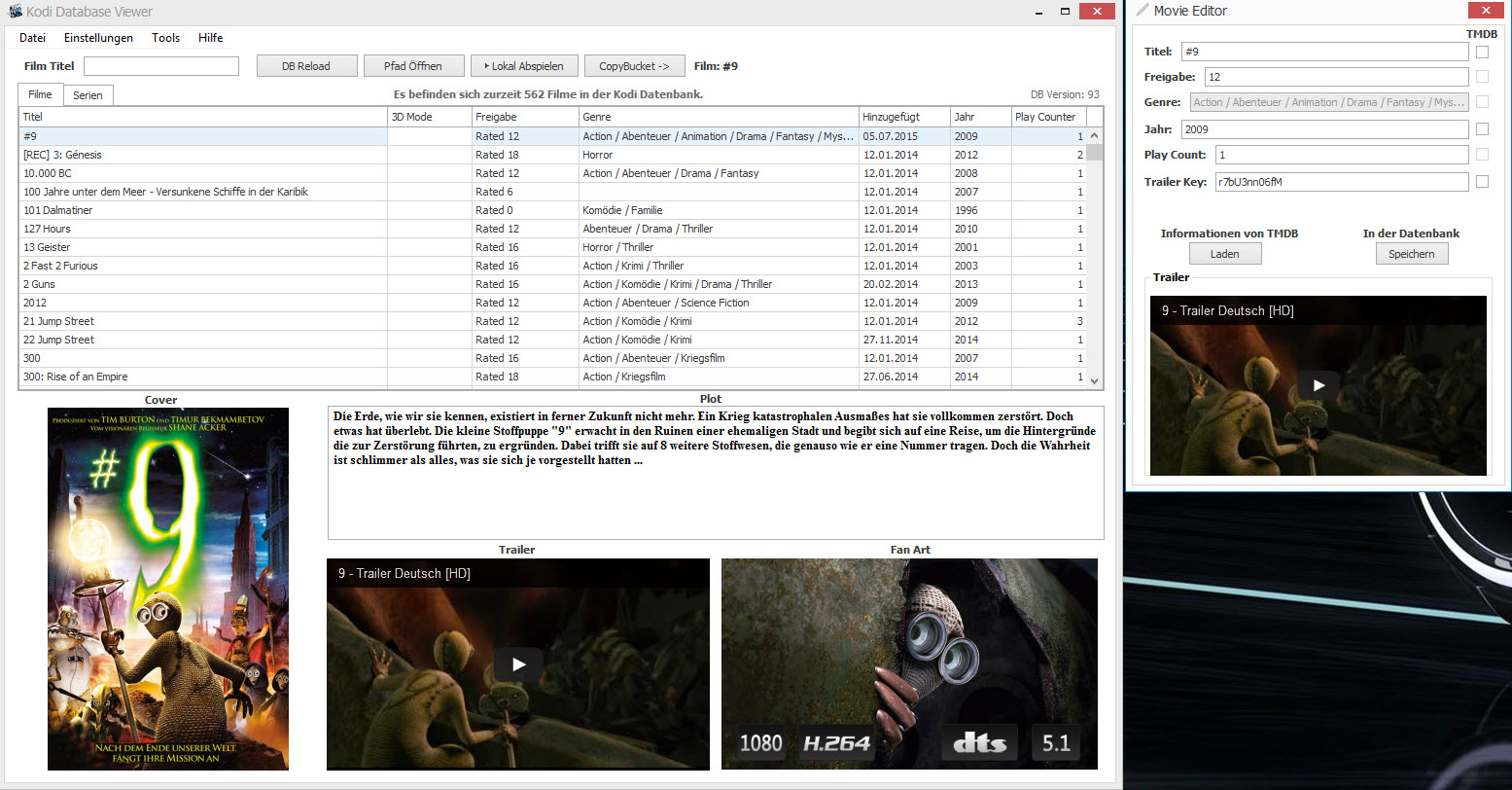
Task: Select the row '101 Dalmatiner'
Action: click(x=552, y=210)
